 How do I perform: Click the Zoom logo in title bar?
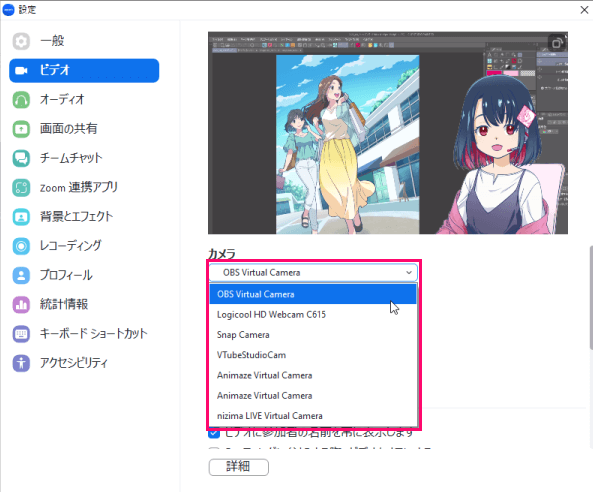[8, 10]
